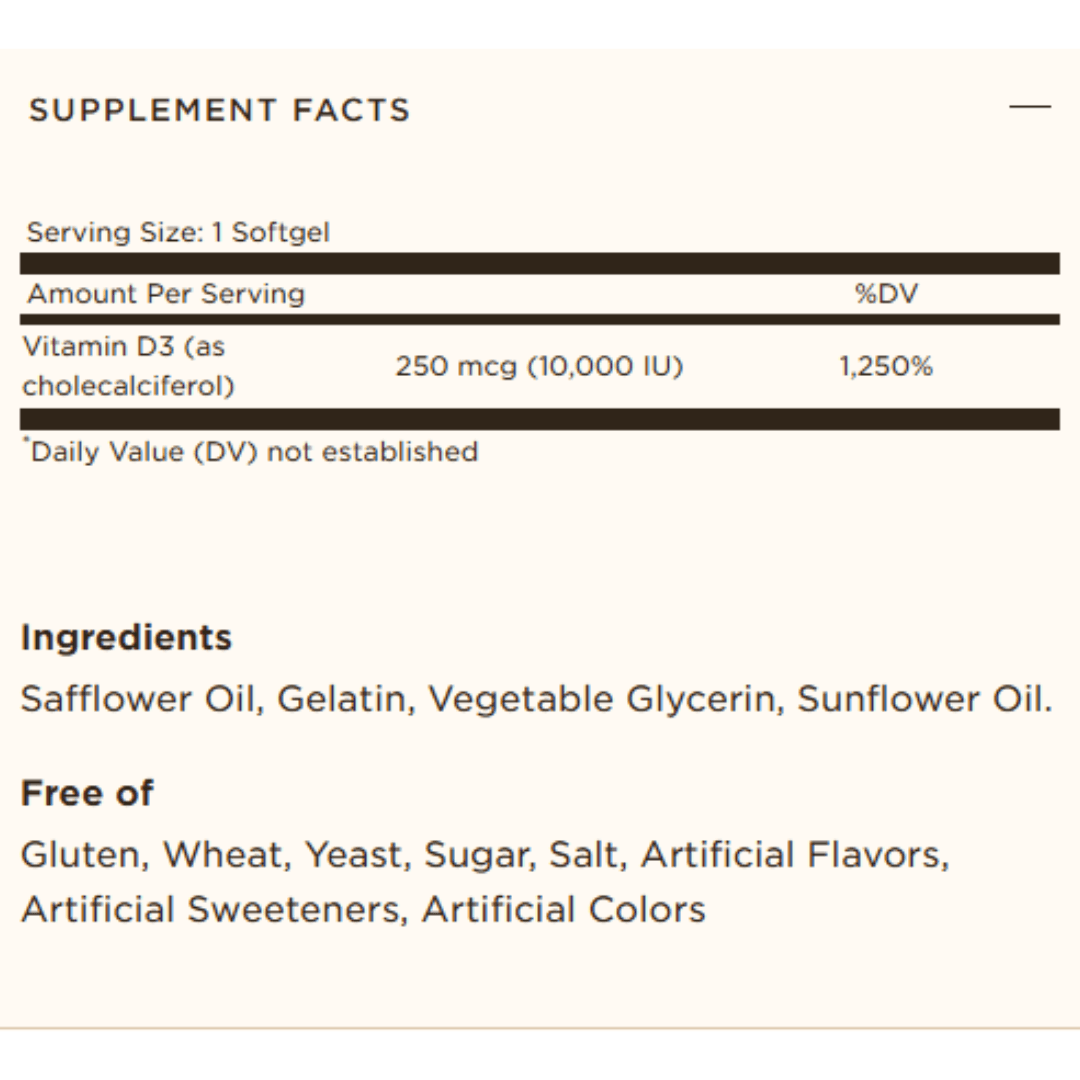Click the Daily Value not established footnote
This screenshot has height=1080, width=1080.
pos(251,452)
